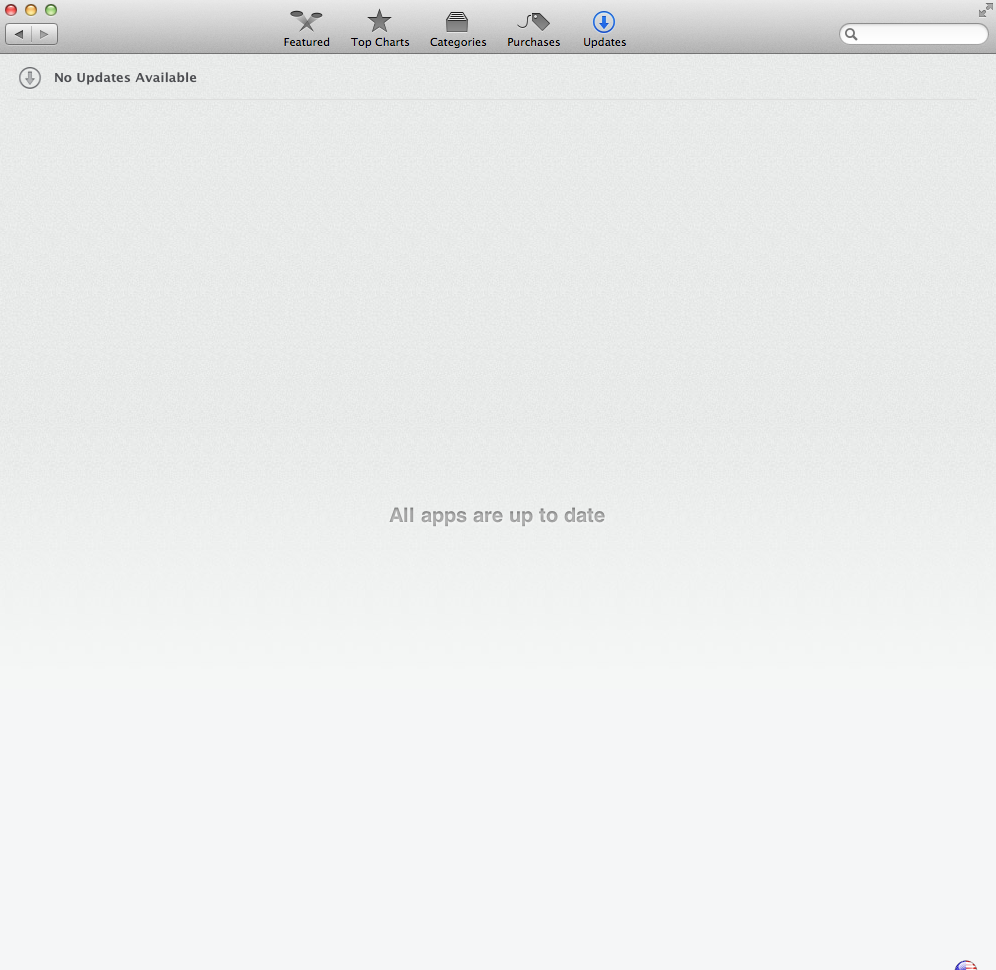Open the Featured section
This screenshot has height=970, width=996.
point(306,29)
